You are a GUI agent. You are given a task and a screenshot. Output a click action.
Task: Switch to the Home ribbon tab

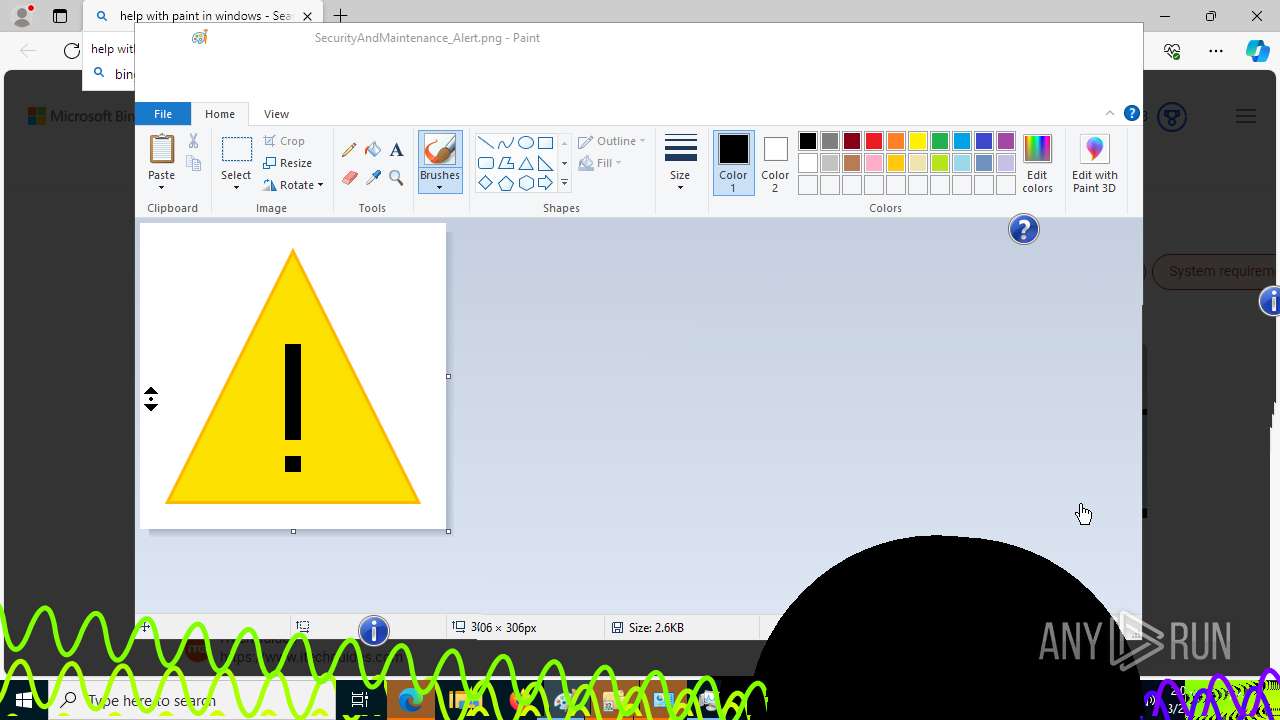[x=220, y=113]
